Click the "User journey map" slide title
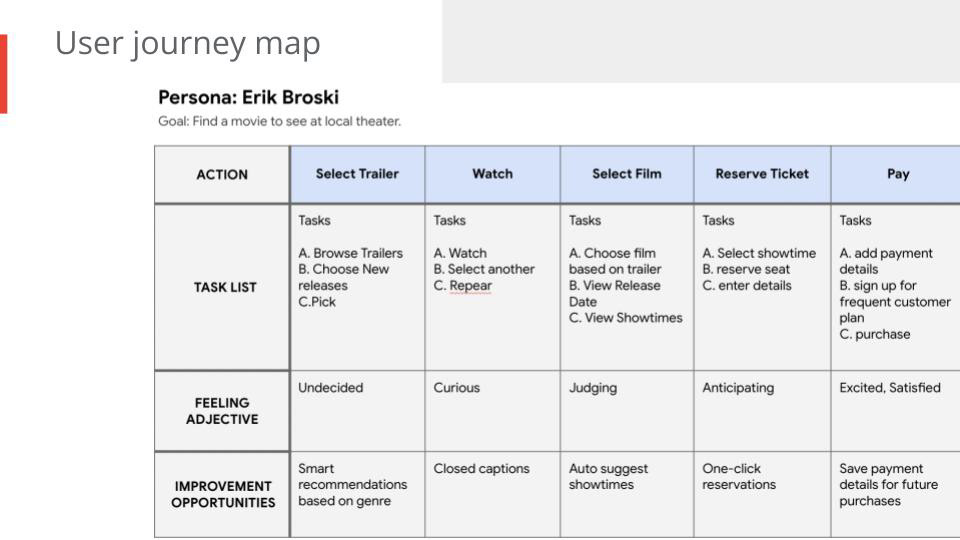 pyautogui.click(x=188, y=43)
